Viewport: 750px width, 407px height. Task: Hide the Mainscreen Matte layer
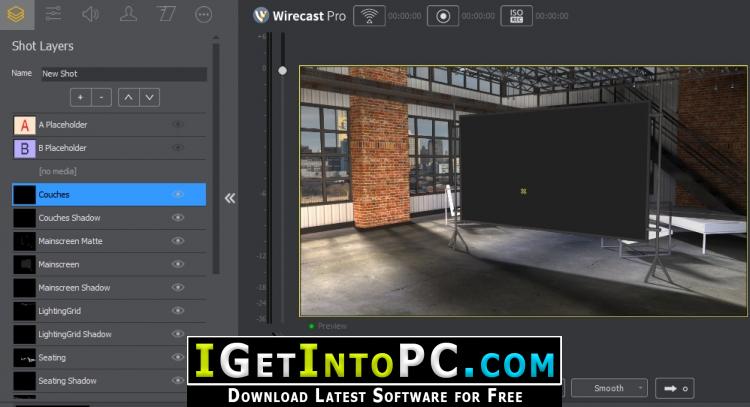click(x=178, y=241)
